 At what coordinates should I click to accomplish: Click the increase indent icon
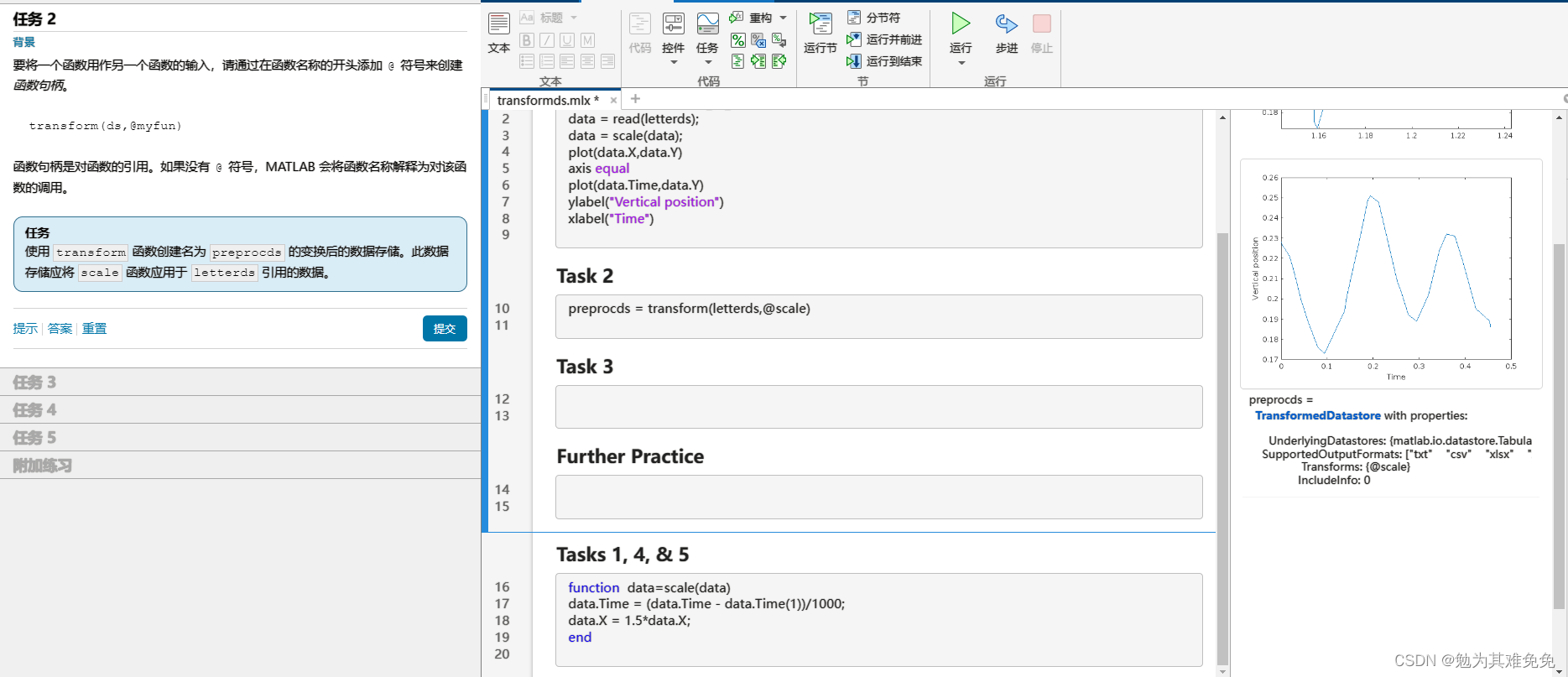(x=758, y=61)
